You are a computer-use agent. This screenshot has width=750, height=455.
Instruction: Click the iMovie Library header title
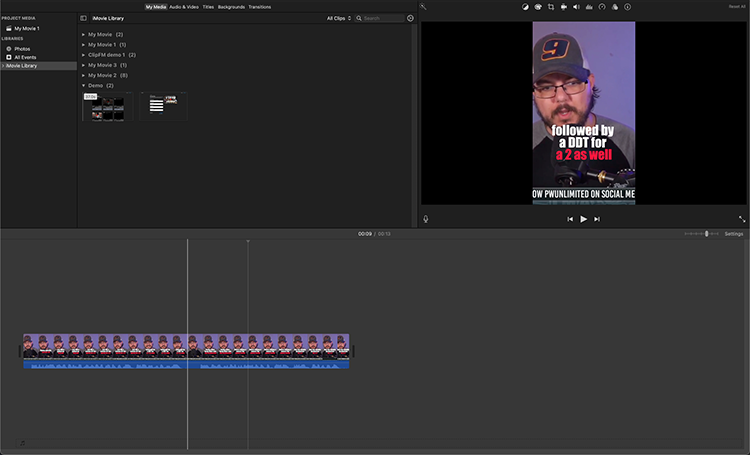(108, 18)
